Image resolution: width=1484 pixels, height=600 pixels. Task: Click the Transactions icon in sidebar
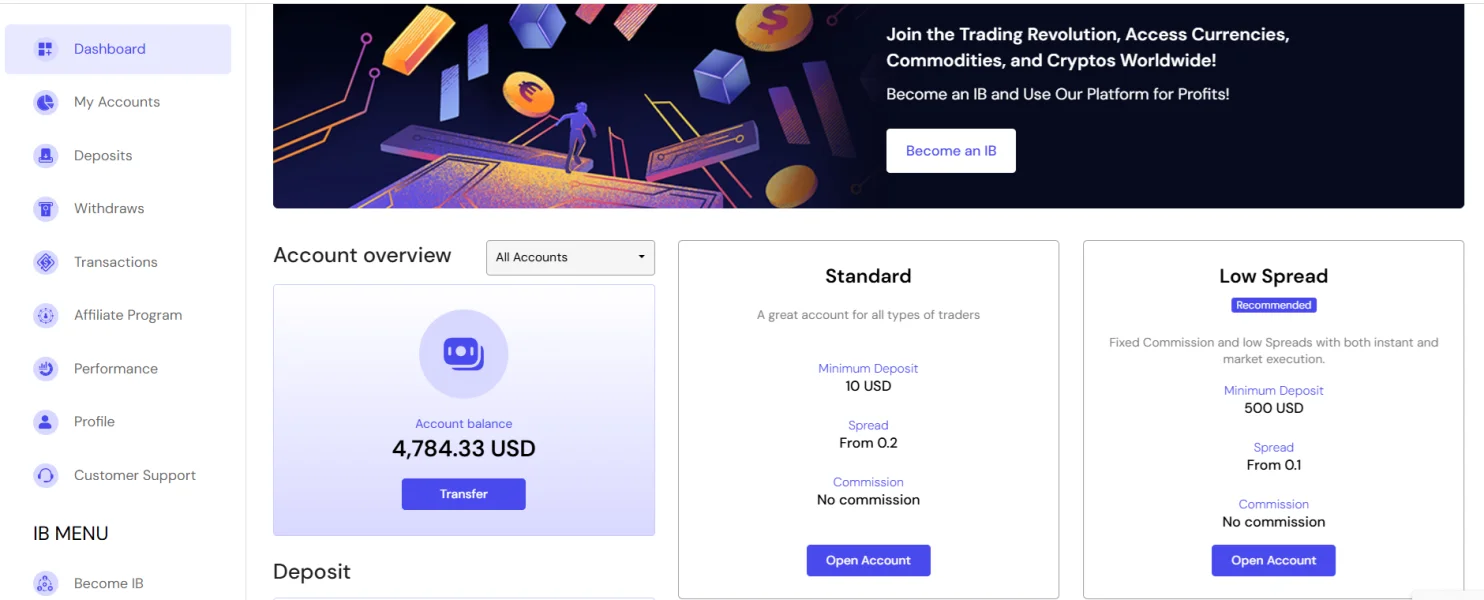pos(45,262)
